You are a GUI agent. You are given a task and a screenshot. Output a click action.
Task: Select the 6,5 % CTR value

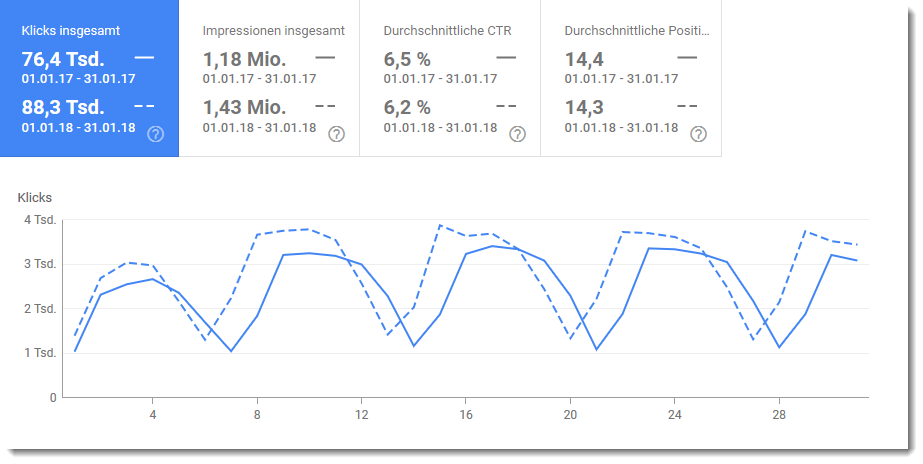click(x=407, y=59)
